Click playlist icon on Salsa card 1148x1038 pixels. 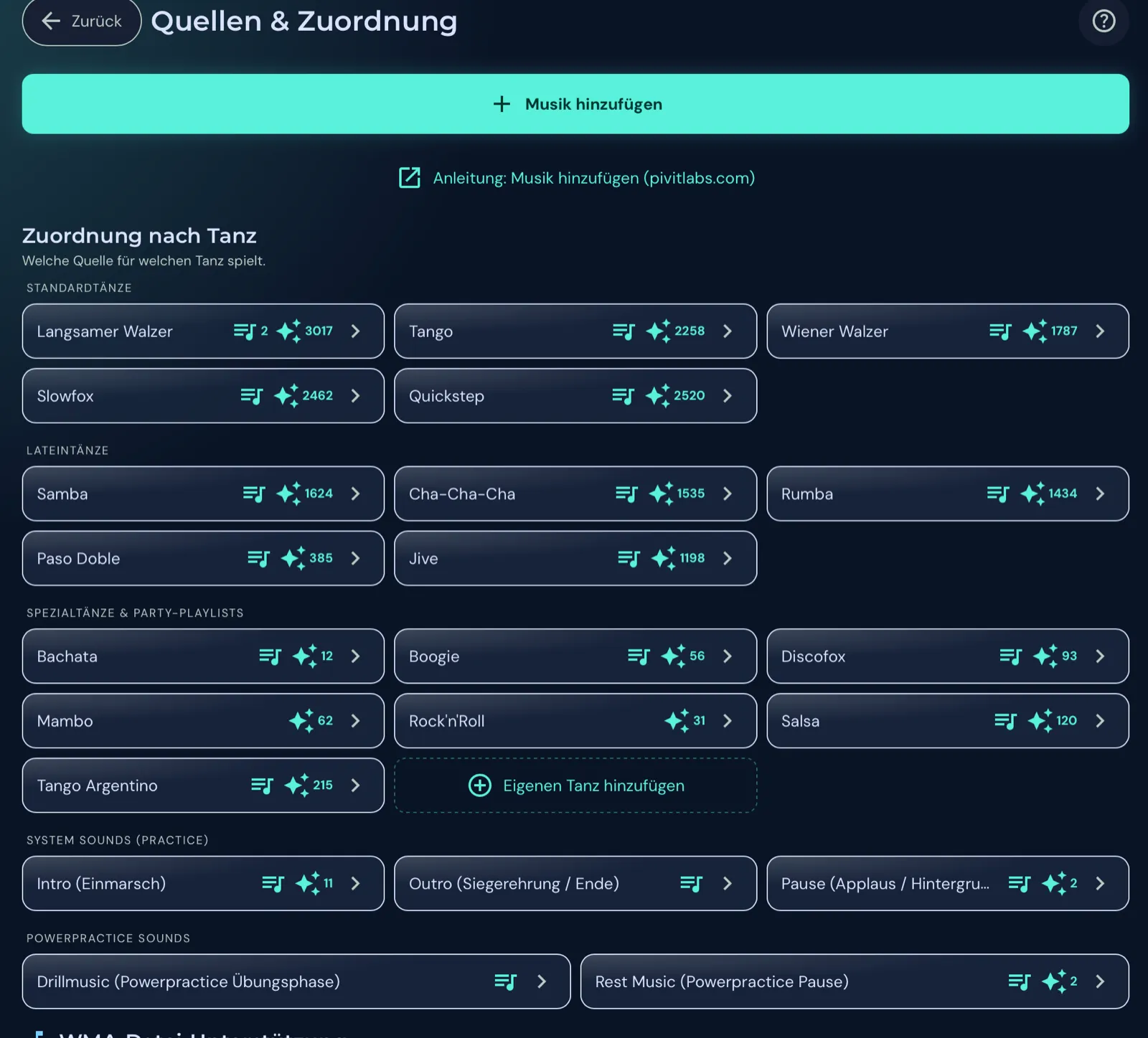pos(1005,721)
